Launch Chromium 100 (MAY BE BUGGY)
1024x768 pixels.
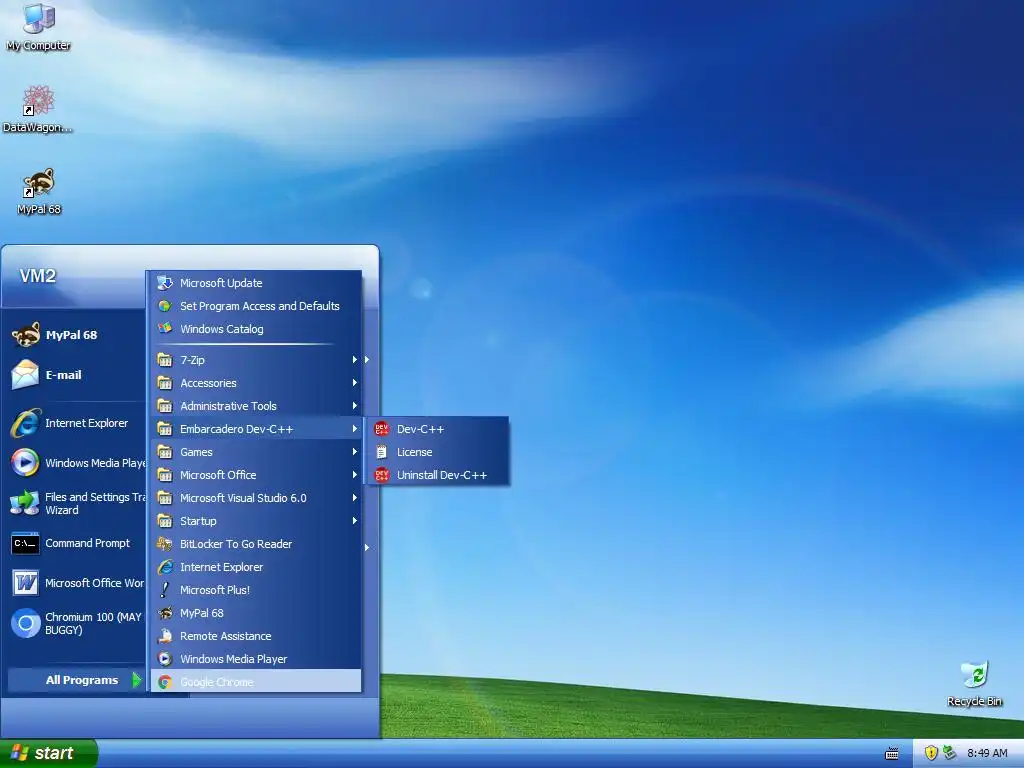pos(77,623)
